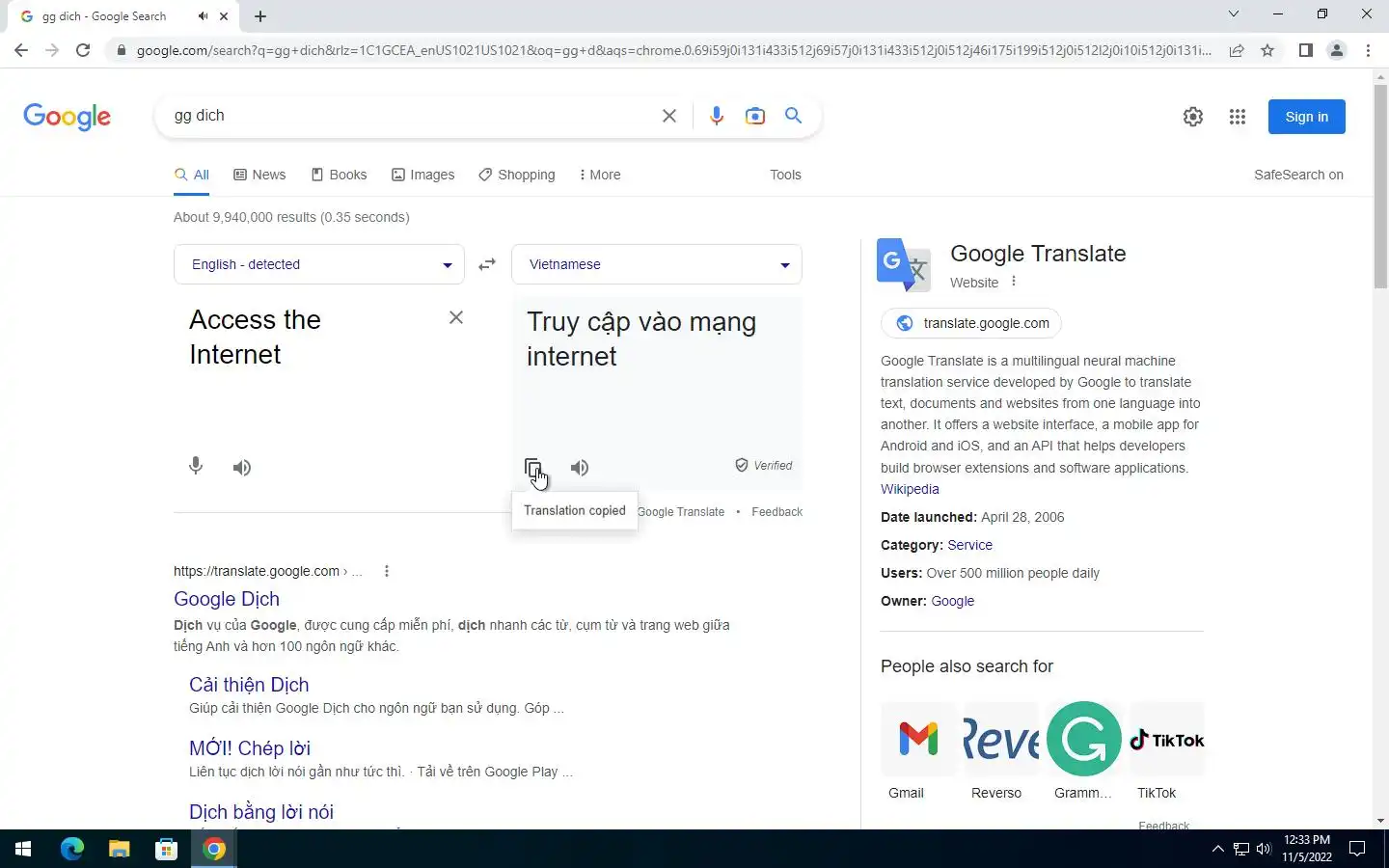Open Dịch bằng lời nói sublink
This screenshot has height=868, width=1389.
pyautogui.click(x=261, y=812)
